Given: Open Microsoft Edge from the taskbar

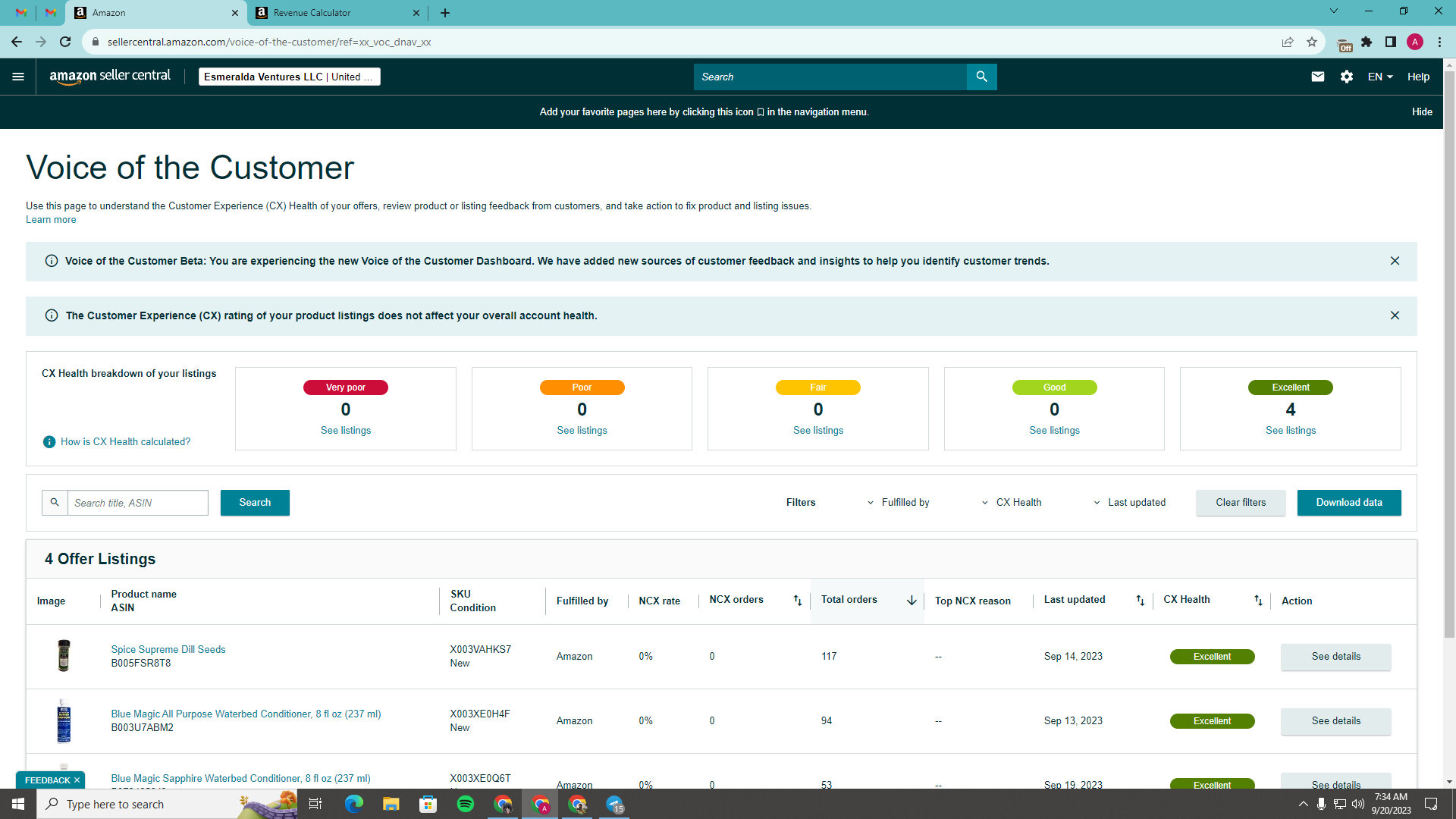Looking at the screenshot, I should tap(354, 804).
